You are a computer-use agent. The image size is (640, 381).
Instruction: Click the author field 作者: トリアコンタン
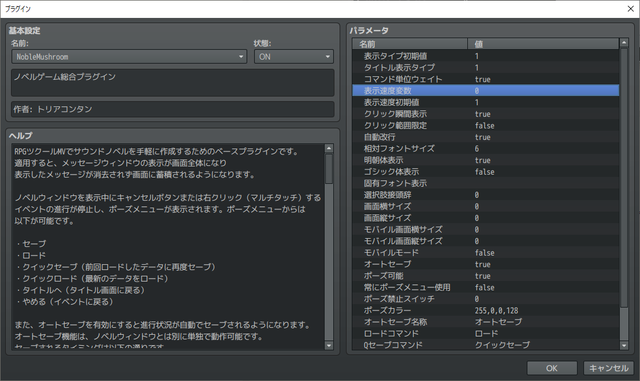pyautogui.click(x=172, y=109)
